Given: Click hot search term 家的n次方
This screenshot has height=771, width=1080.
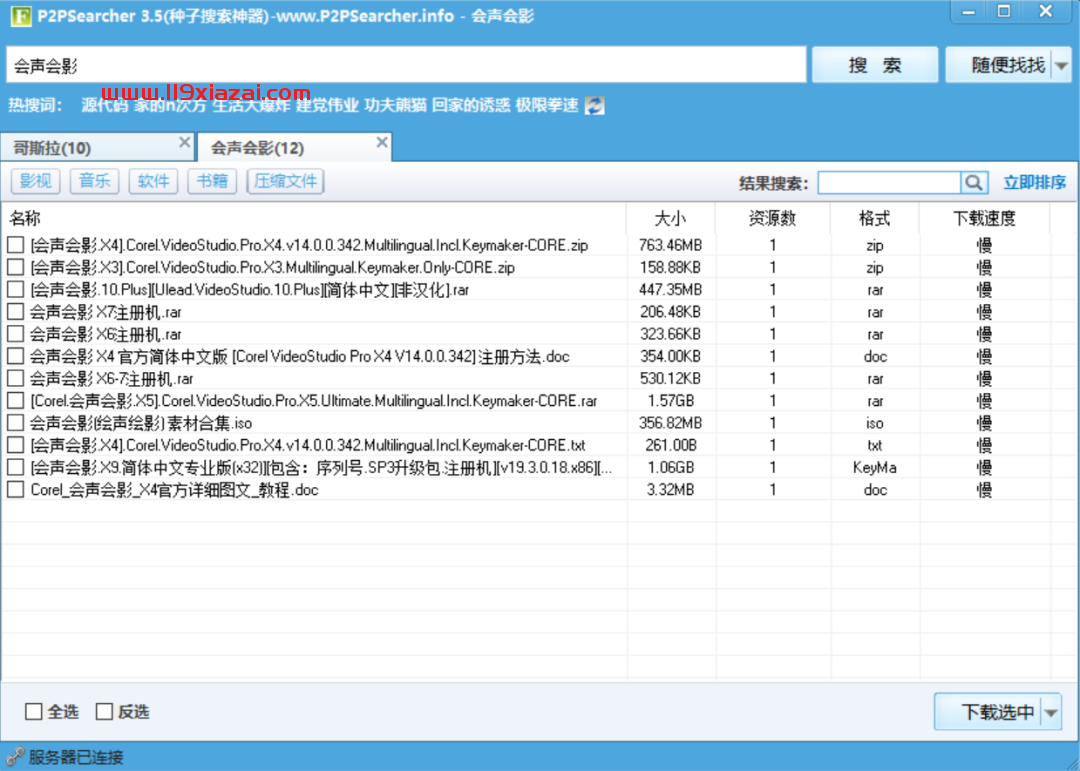Looking at the screenshot, I should (x=169, y=105).
